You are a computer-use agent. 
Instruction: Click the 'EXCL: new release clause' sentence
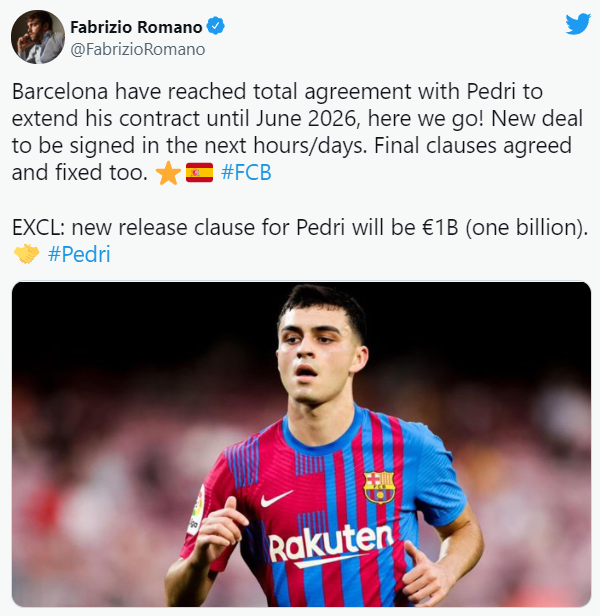tap(300, 227)
